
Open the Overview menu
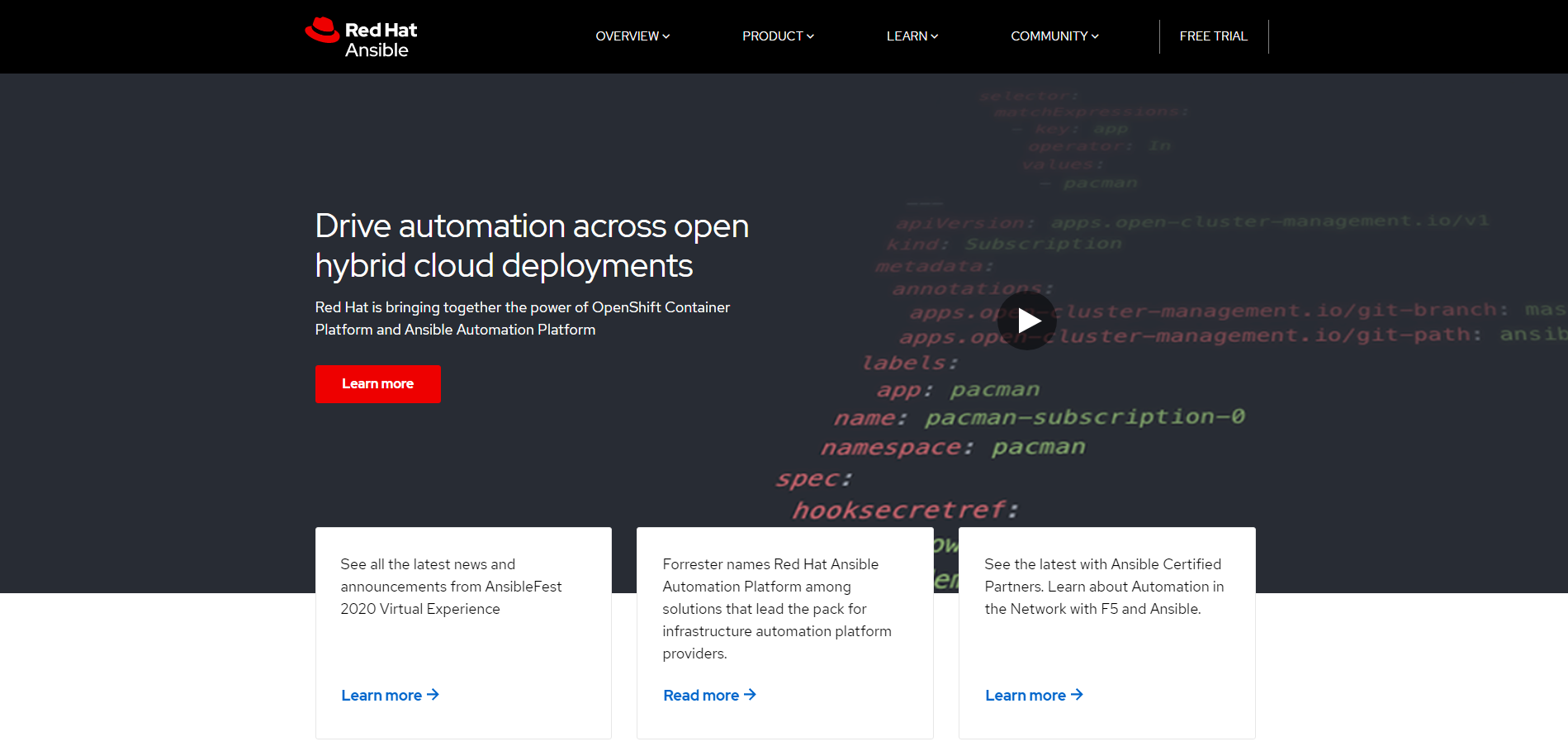(632, 36)
